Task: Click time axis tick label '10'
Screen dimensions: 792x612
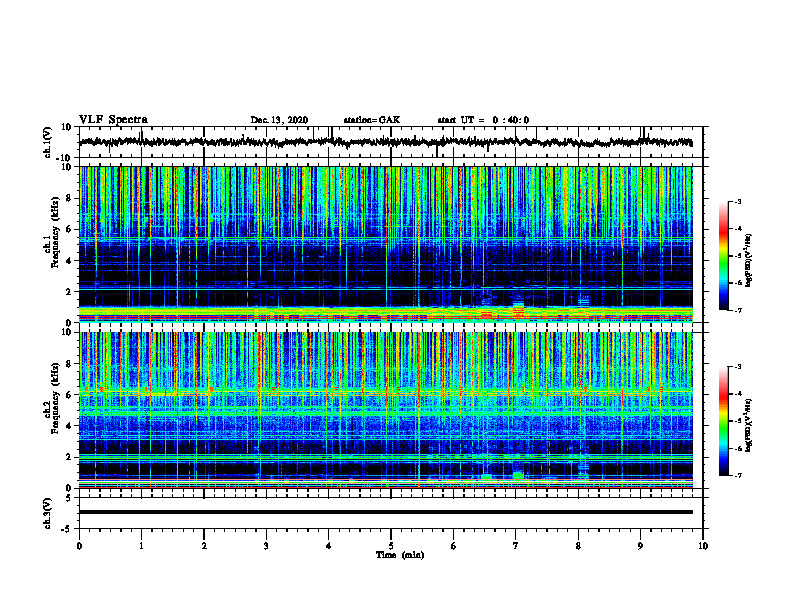Action: tap(703, 546)
